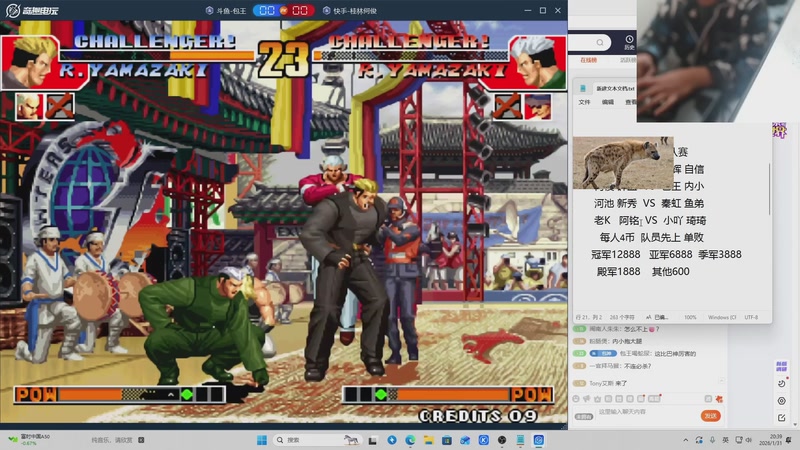800x450 pixels.
Task: Click the orange 发送 send button
Action: coord(711,416)
